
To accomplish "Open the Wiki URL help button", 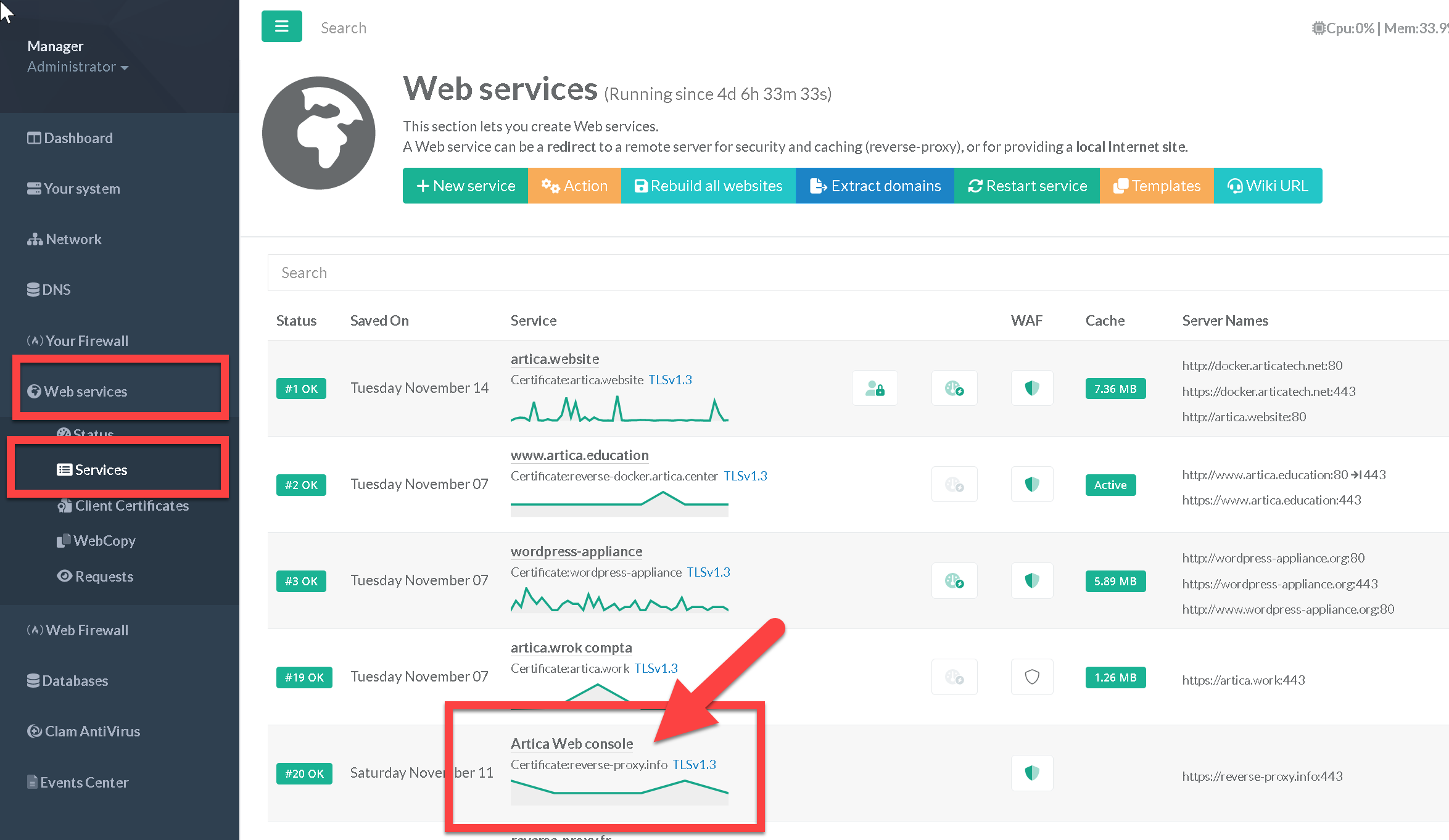I will point(1268,186).
